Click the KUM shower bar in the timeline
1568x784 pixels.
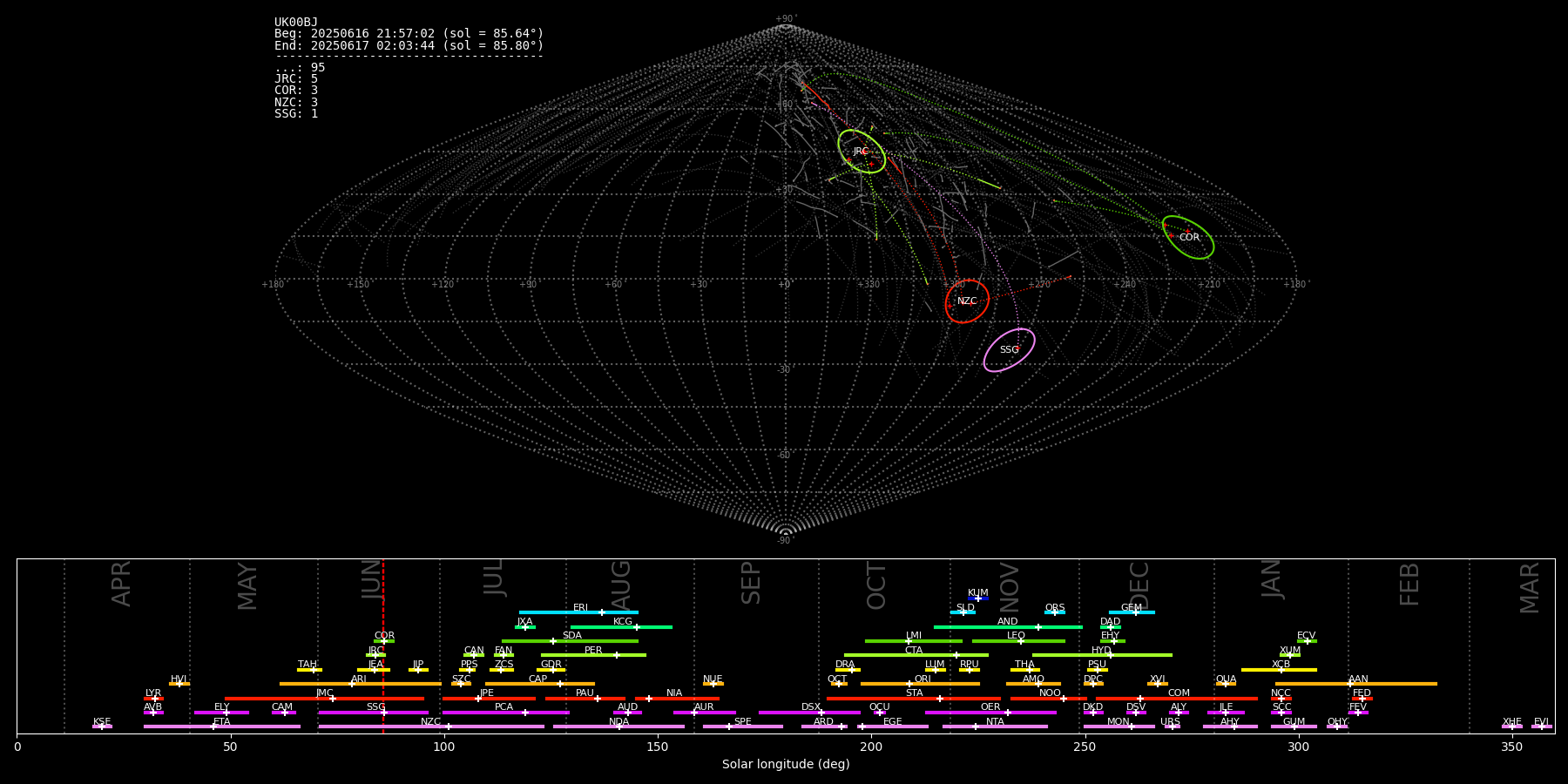(x=978, y=598)
